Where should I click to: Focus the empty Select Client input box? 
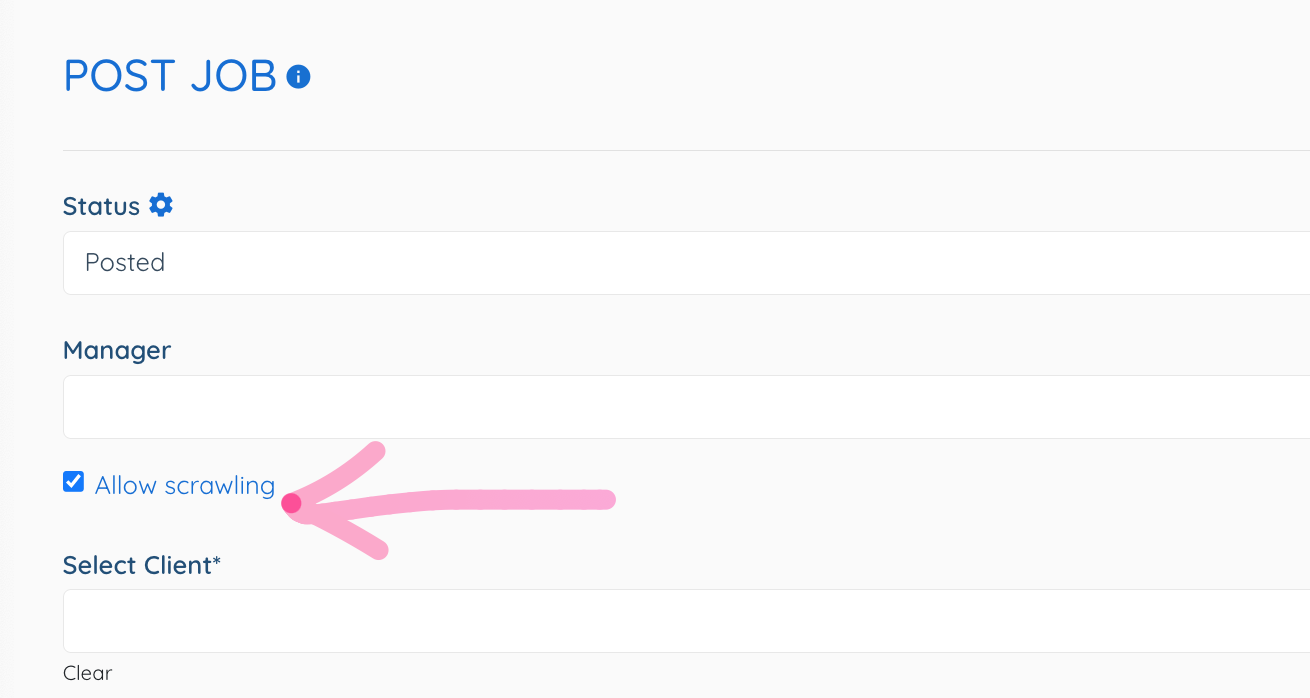pos(686,621)
